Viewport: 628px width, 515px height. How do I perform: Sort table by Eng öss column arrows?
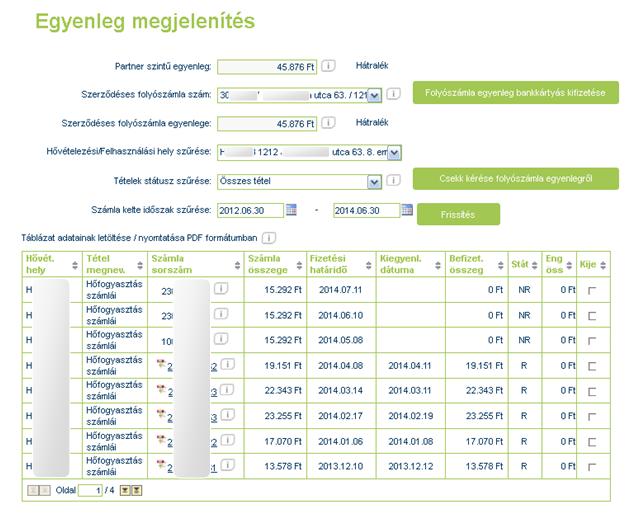tap(569, 265)
